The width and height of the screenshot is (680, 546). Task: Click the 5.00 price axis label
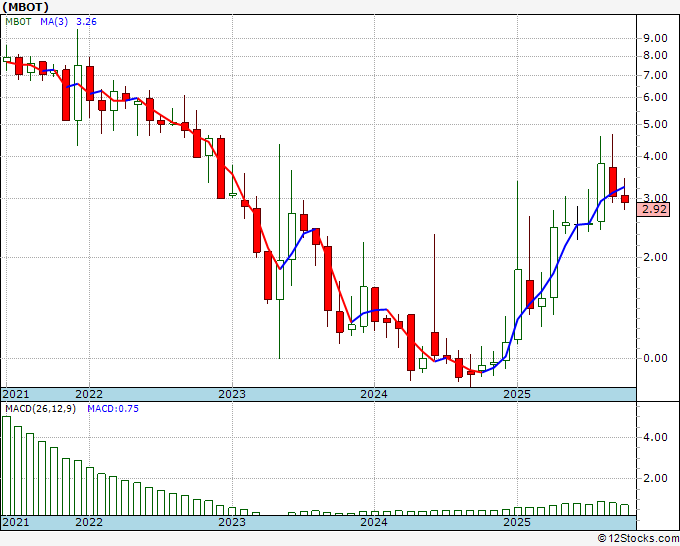pos(655,124)
